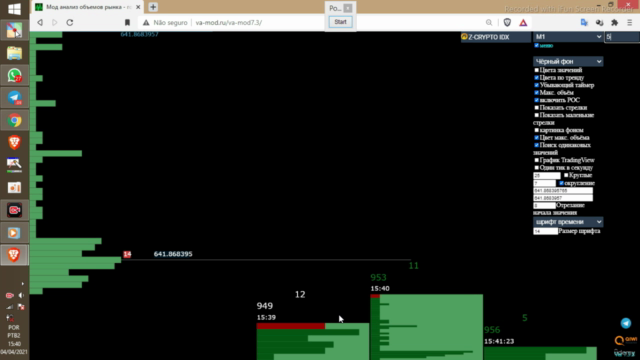Open the volume speaker tray icon
The image size is (640, 360).
21,295
